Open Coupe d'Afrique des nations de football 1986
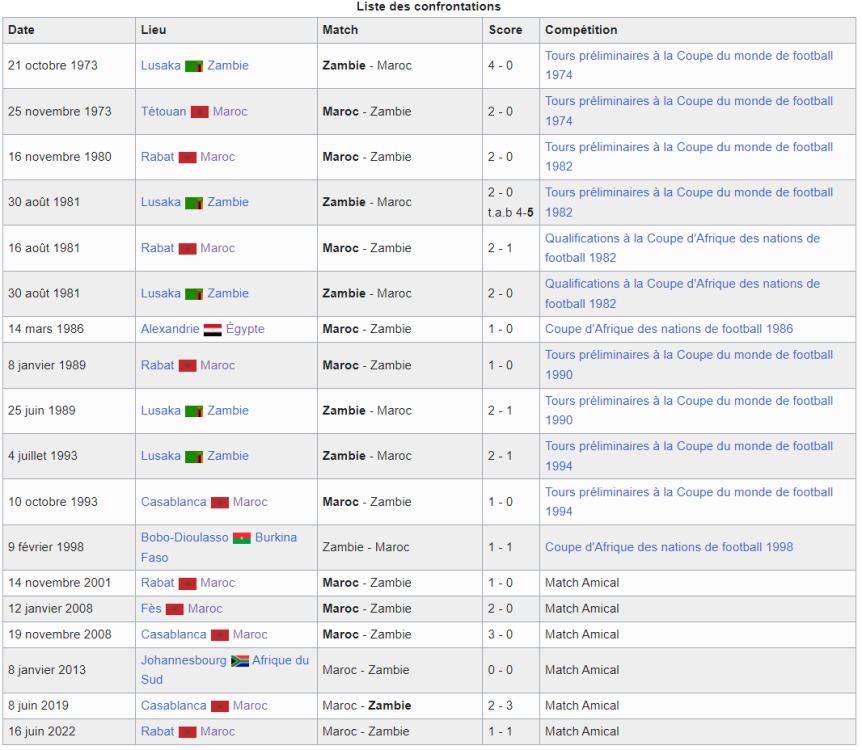862x750 pixels. (x=668, y=329)
